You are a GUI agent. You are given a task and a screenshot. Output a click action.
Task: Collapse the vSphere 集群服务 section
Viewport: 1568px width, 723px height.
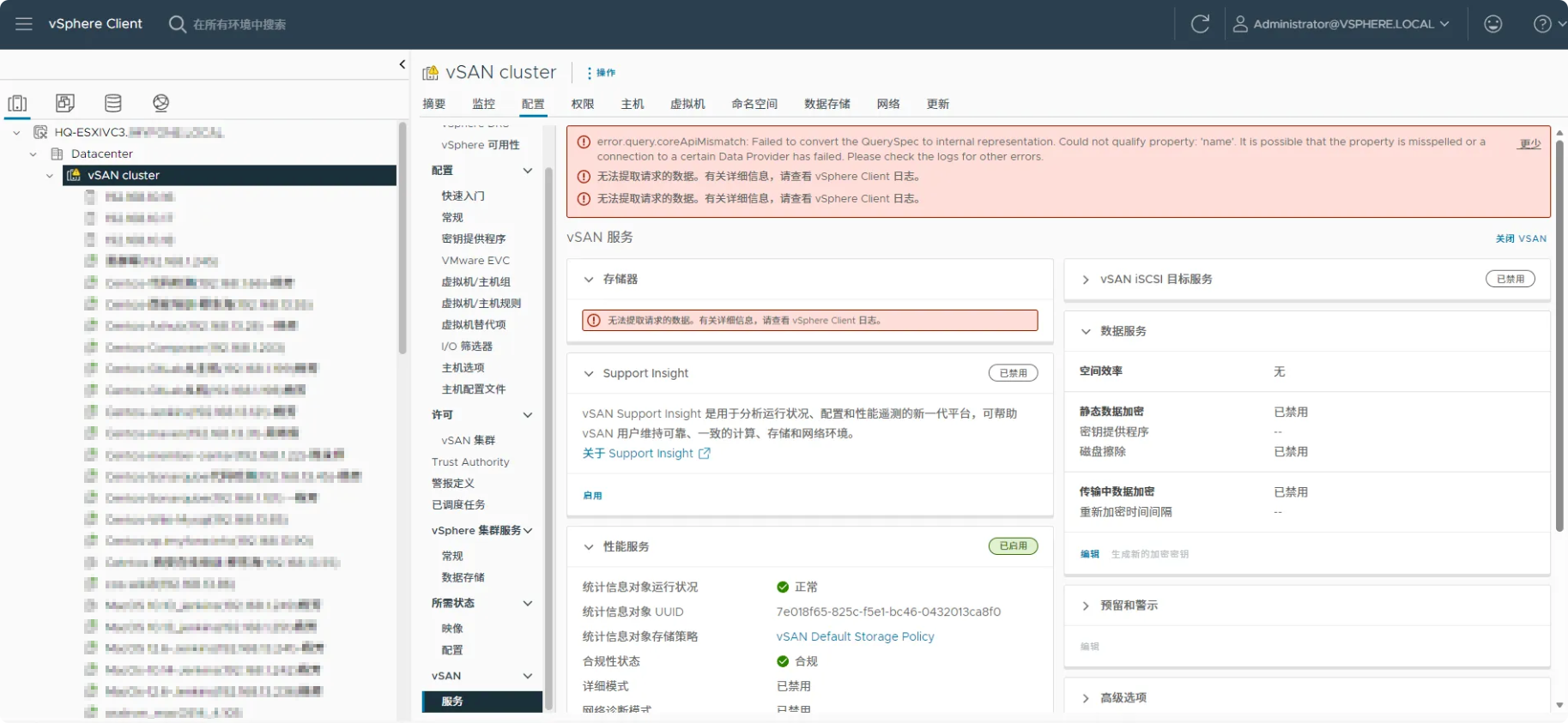coord(528,531)
